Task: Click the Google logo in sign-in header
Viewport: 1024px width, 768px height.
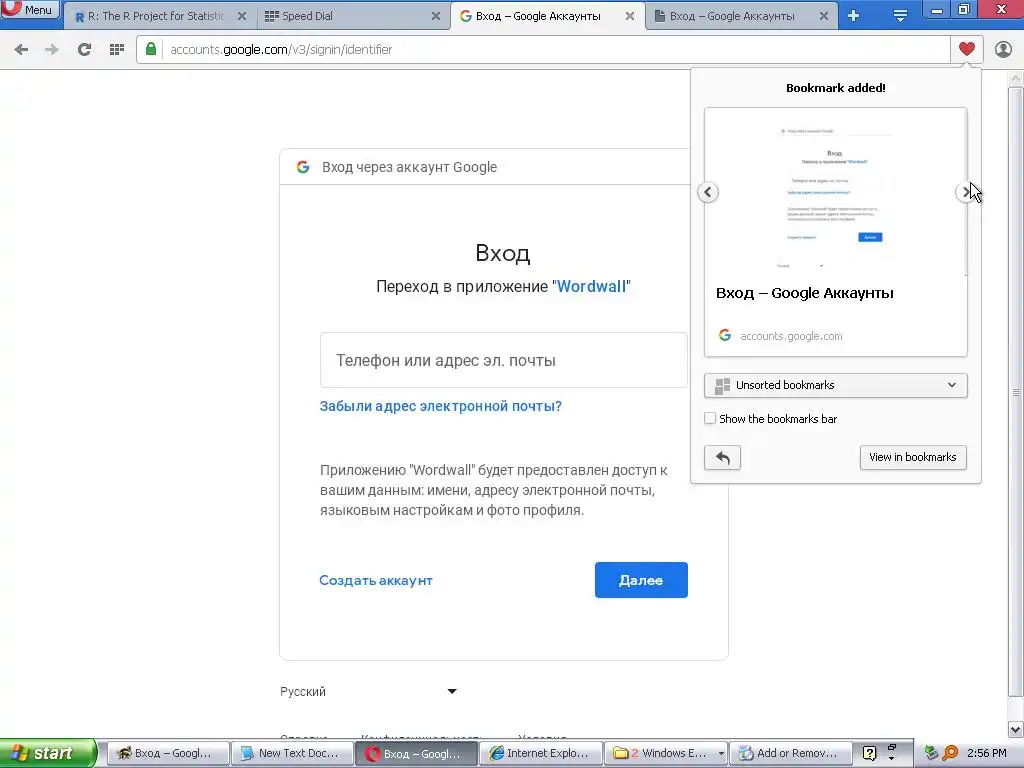Action: tap(302, 167)
